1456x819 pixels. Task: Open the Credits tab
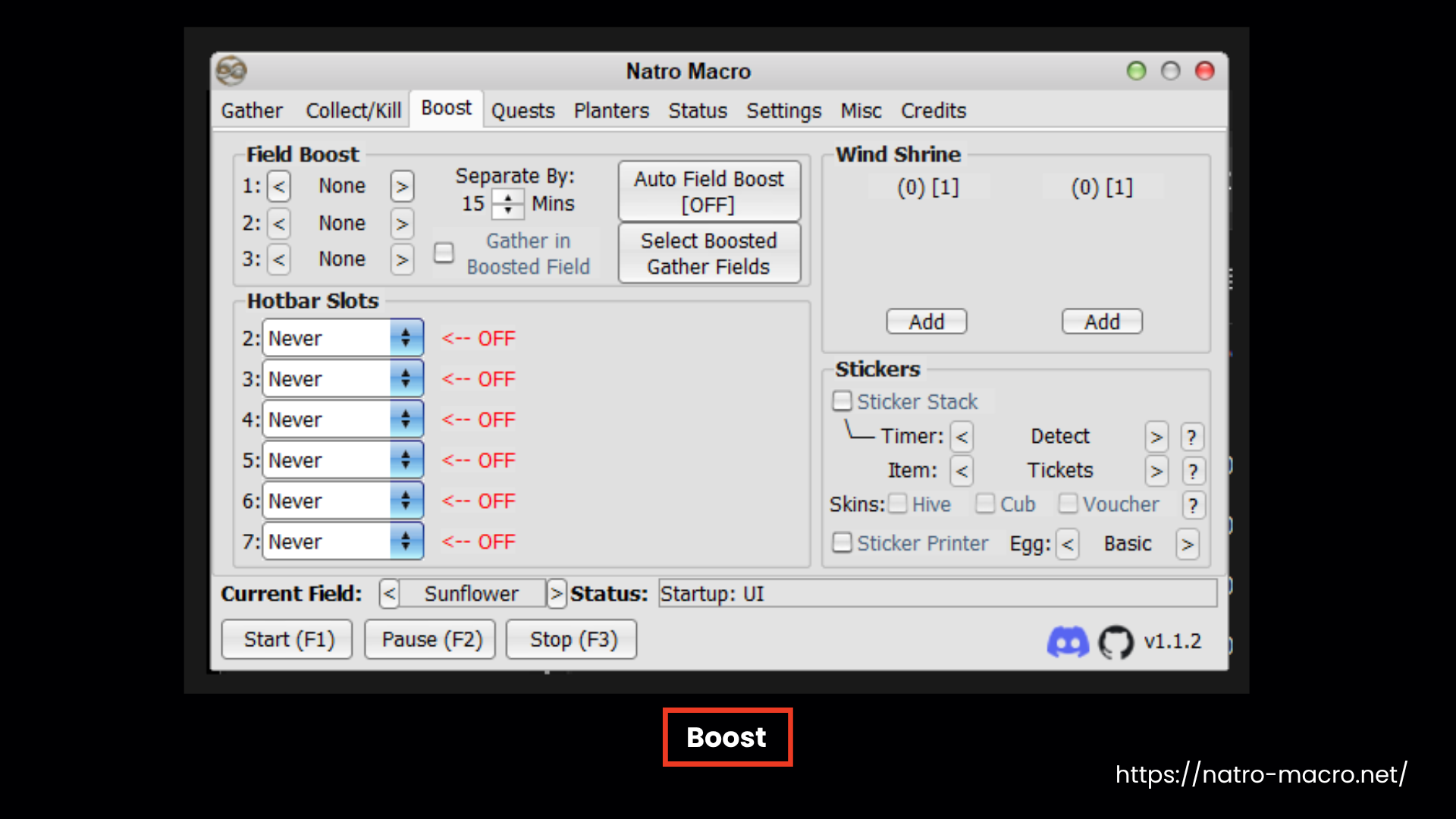pyautogui.click(x=934, y=111)
